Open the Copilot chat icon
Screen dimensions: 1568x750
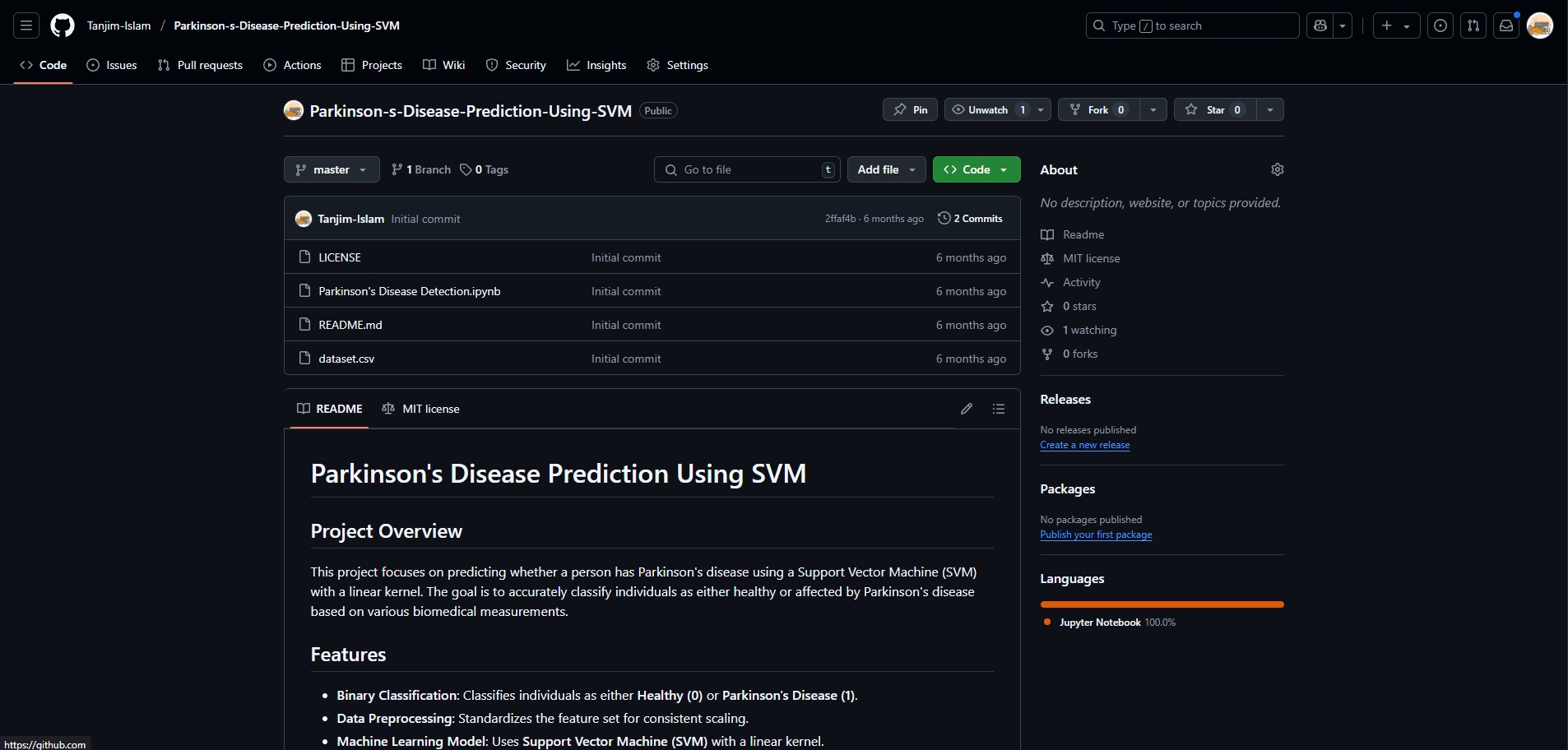coord(1320,25)
